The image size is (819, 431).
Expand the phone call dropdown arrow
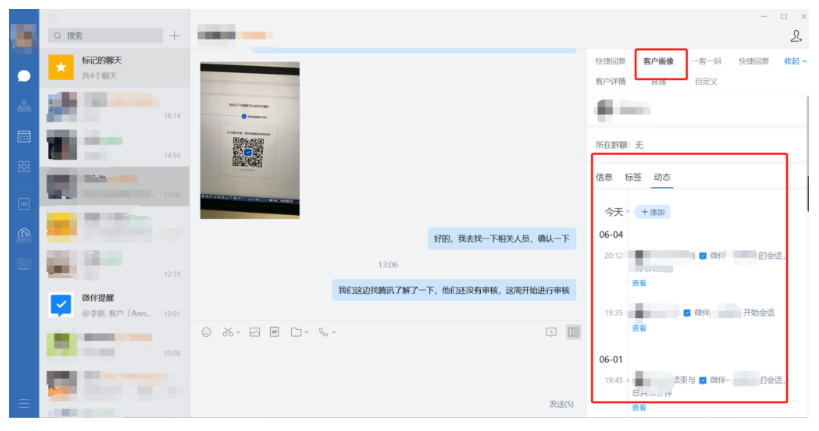pos(334,332)
